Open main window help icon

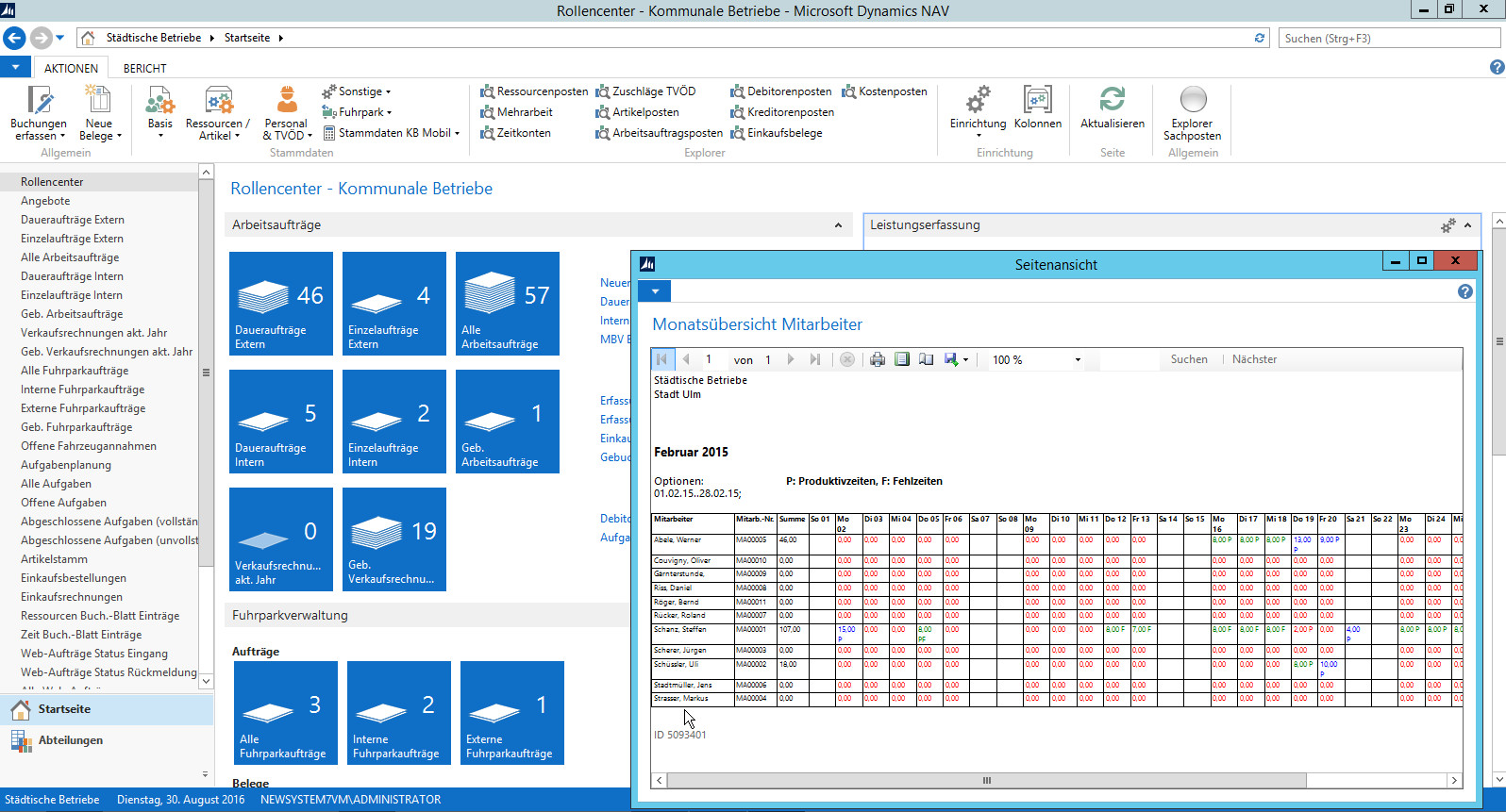tap(1497, 68)
